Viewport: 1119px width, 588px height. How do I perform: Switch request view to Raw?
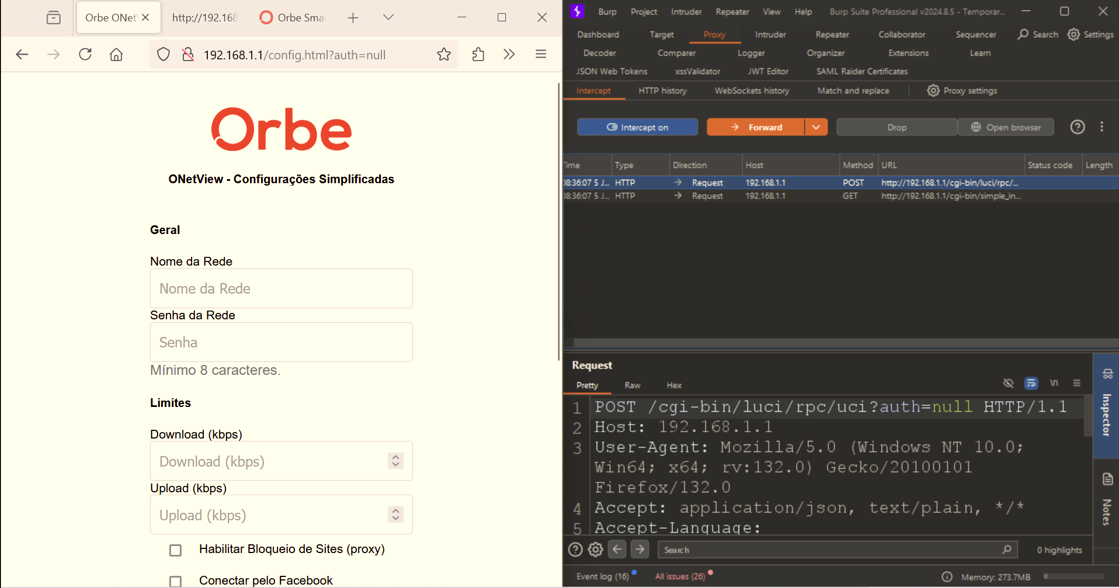[632, 385]
